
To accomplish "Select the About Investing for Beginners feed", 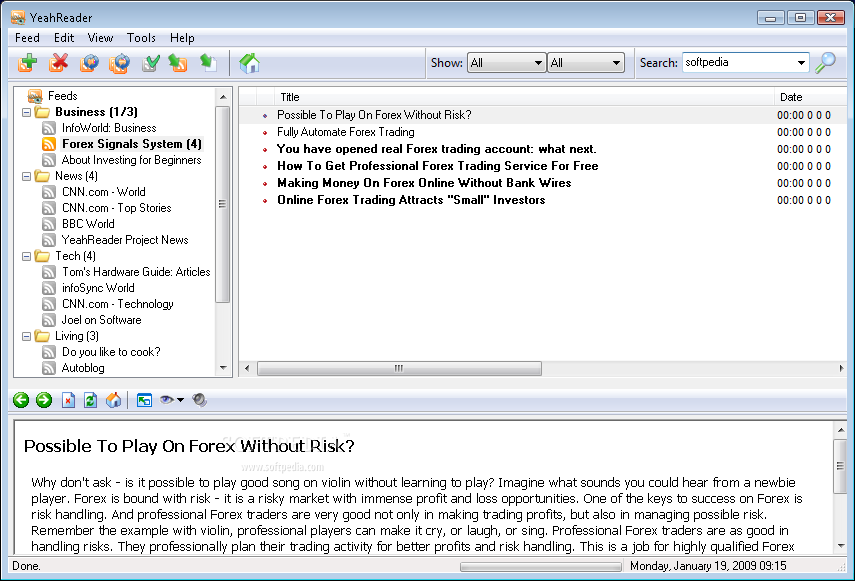I will 131,160.
